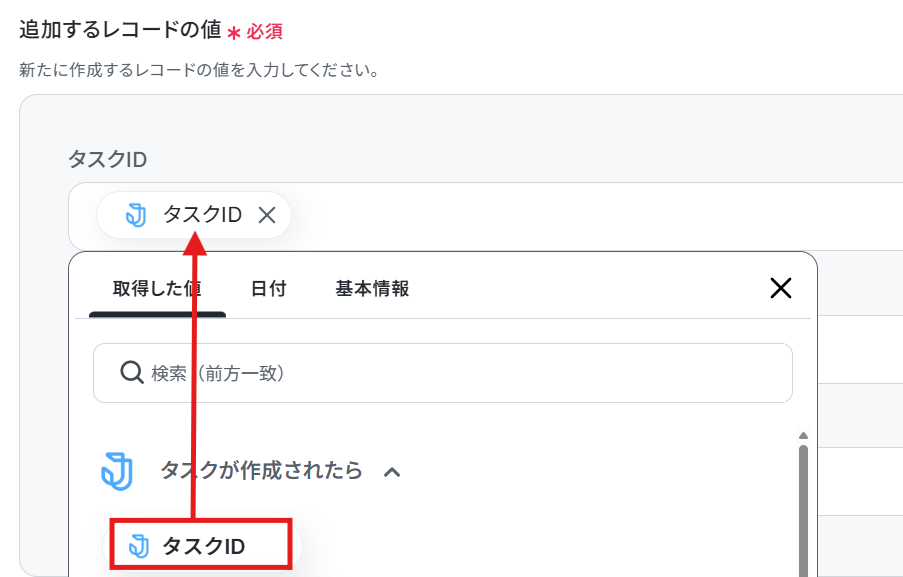
Task: Remove the タスクID chip with its X icon
Action: 267,215
